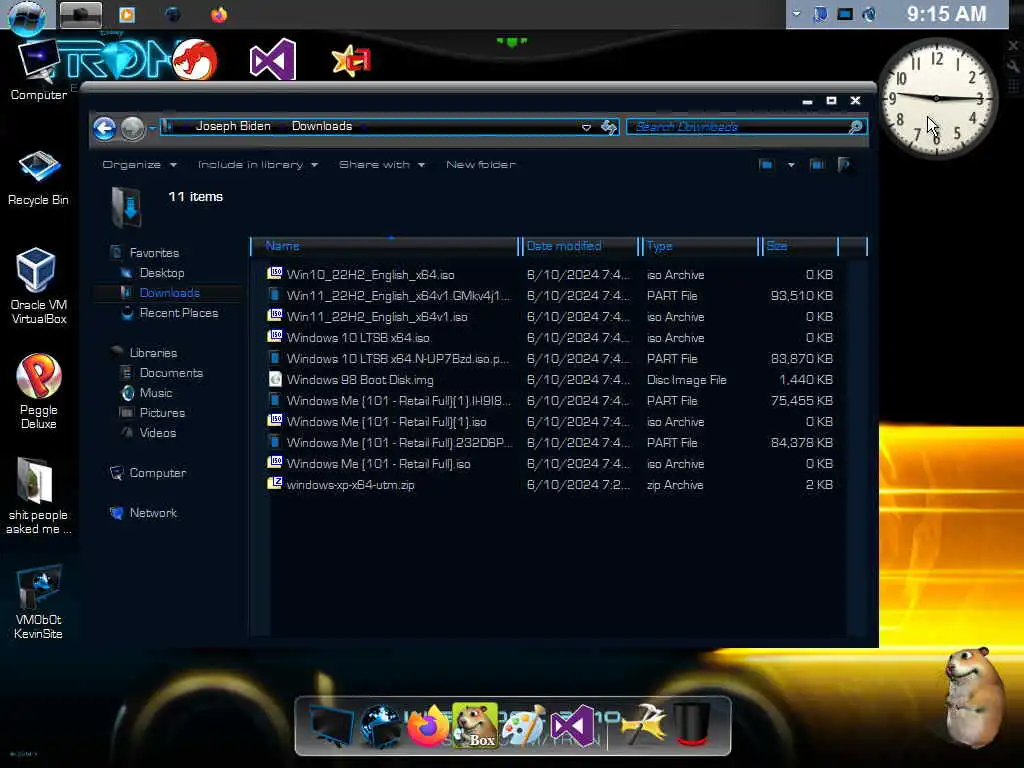Select Computer in the navigation pane

157,473
